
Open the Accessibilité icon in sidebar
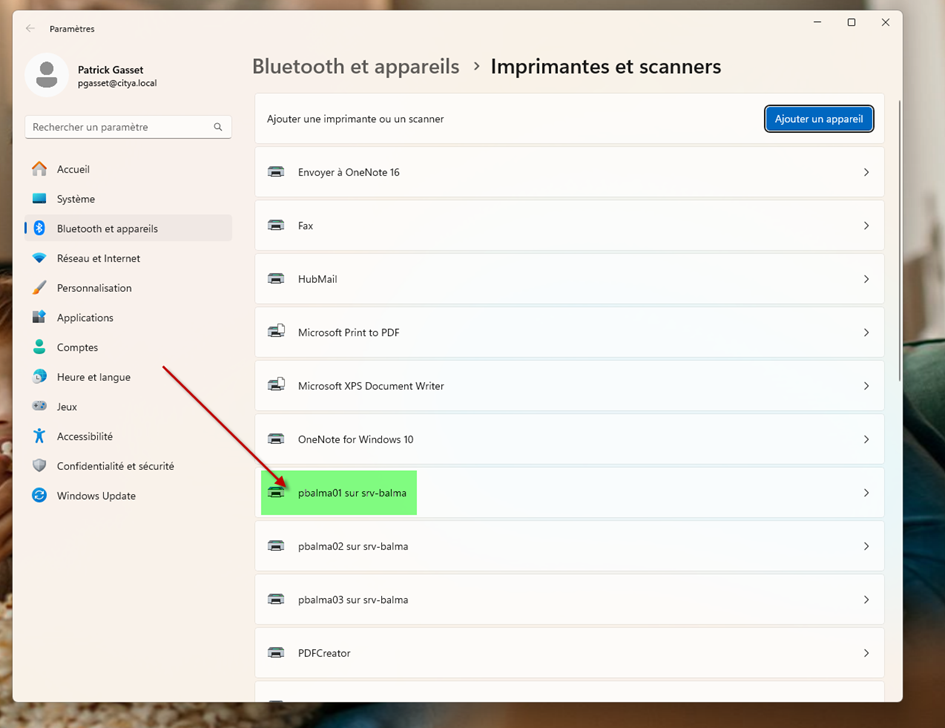tap(39, 436)
